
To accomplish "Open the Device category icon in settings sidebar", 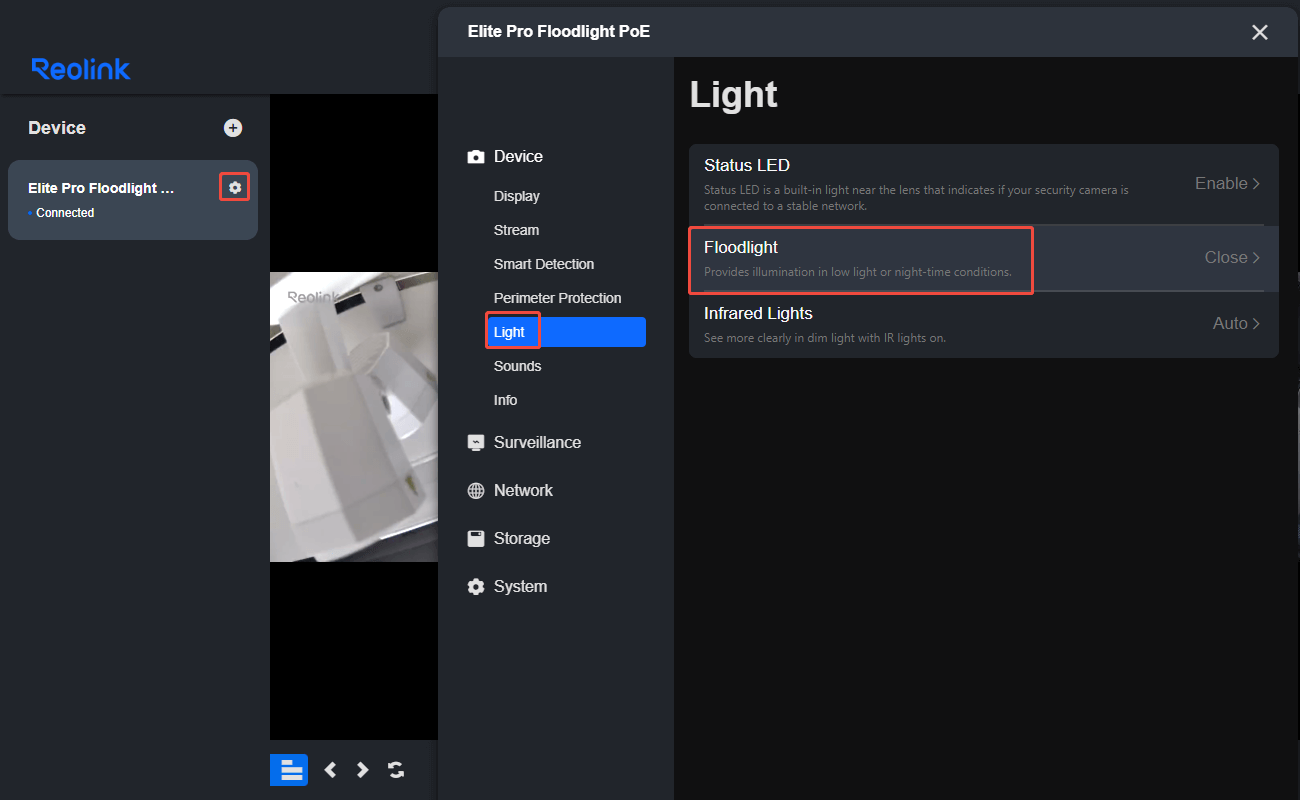I will pyautogui.click(x=475, y=156).
